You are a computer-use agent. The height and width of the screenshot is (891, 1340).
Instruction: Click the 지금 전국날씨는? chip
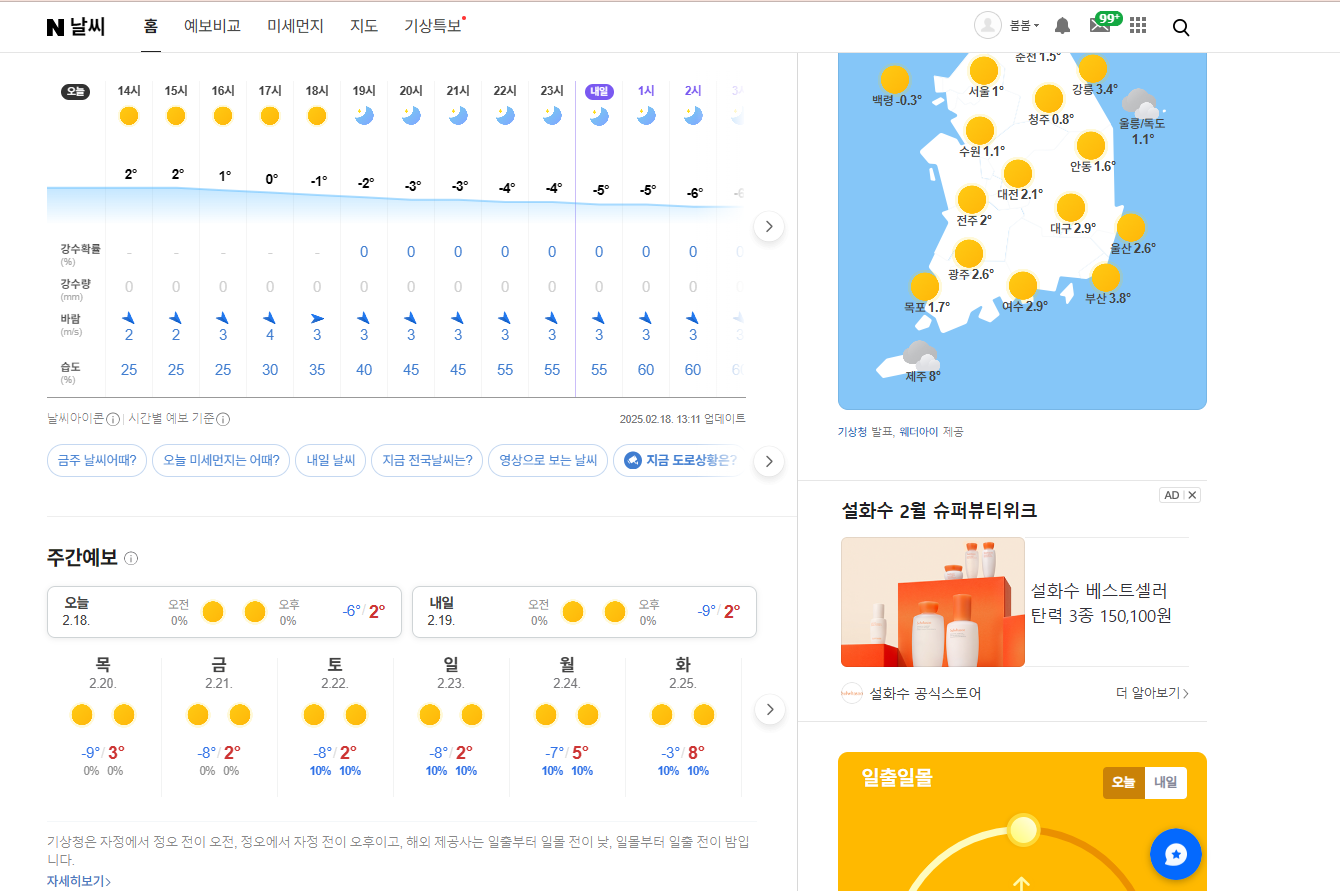pos(427,461)
